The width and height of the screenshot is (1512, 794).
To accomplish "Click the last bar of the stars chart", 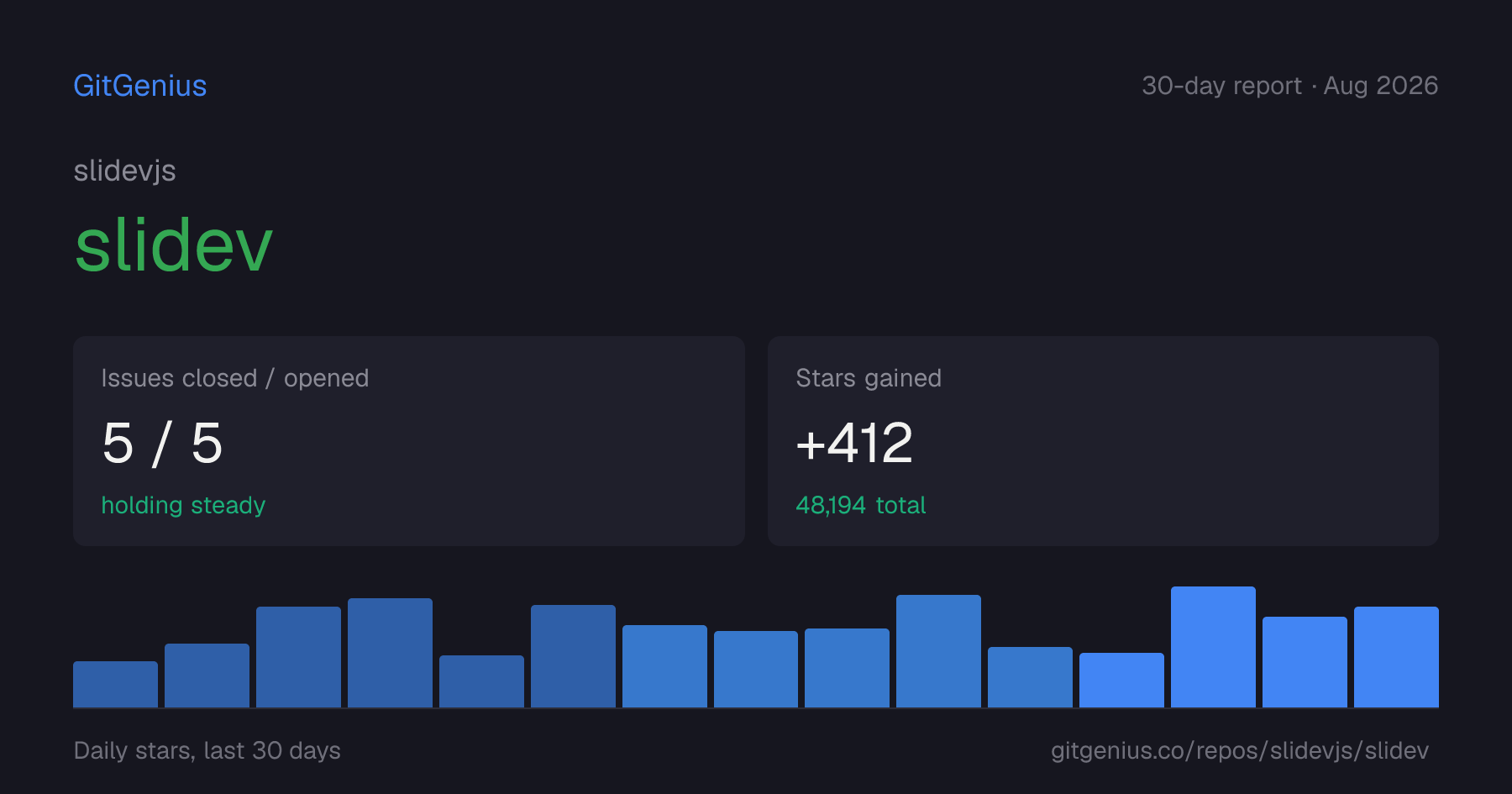I will [x=1396, y=657].
